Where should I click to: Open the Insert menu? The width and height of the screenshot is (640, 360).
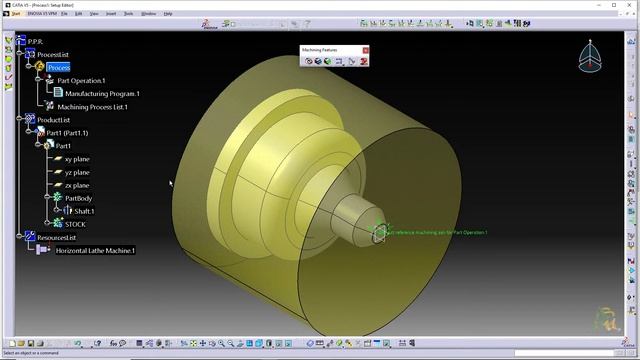click(x=111, y=13)
